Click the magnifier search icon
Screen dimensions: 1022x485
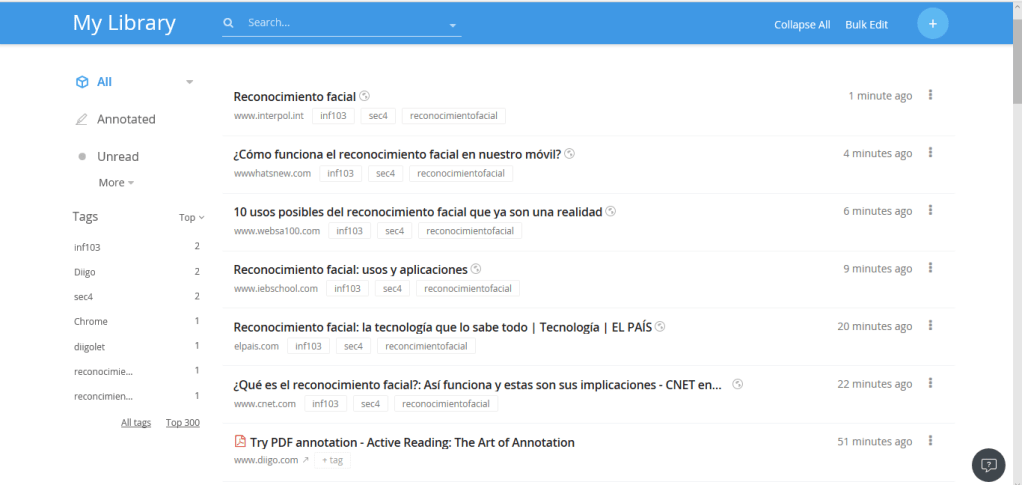229,23
